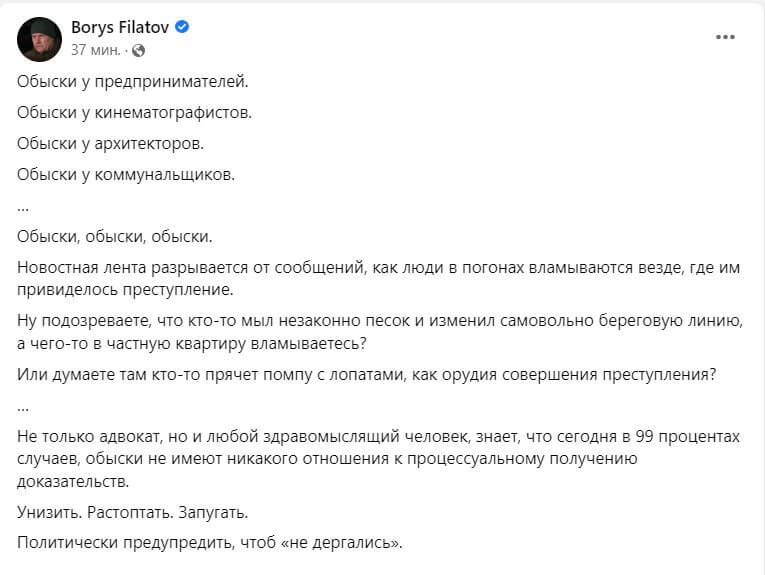Image resolution: width=765 pixels, height=575 pixels.
Task: Click the sentence starting 'Или думаете там'
Action: tap(366, 375)
